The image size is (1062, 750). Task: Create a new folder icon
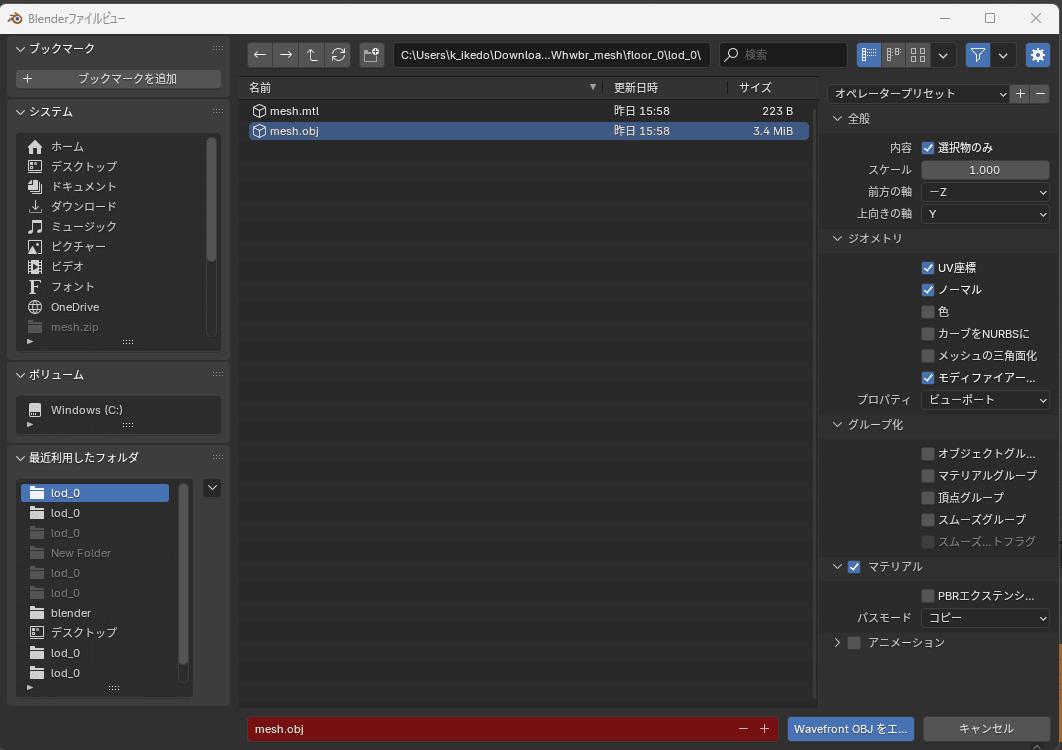pyautogui.click(x=372, y=55)
